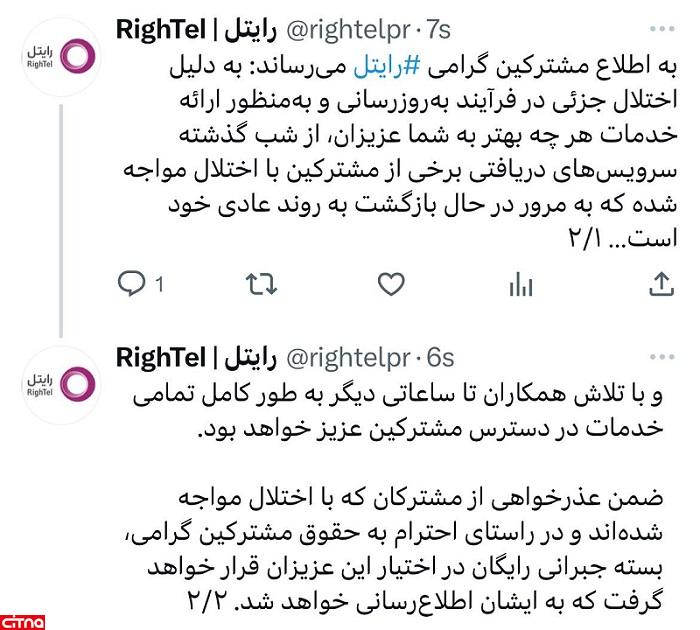Click RighTel display name on the first tweet
Viewport: 700px width, 630px height.
[x=196, y=30]
